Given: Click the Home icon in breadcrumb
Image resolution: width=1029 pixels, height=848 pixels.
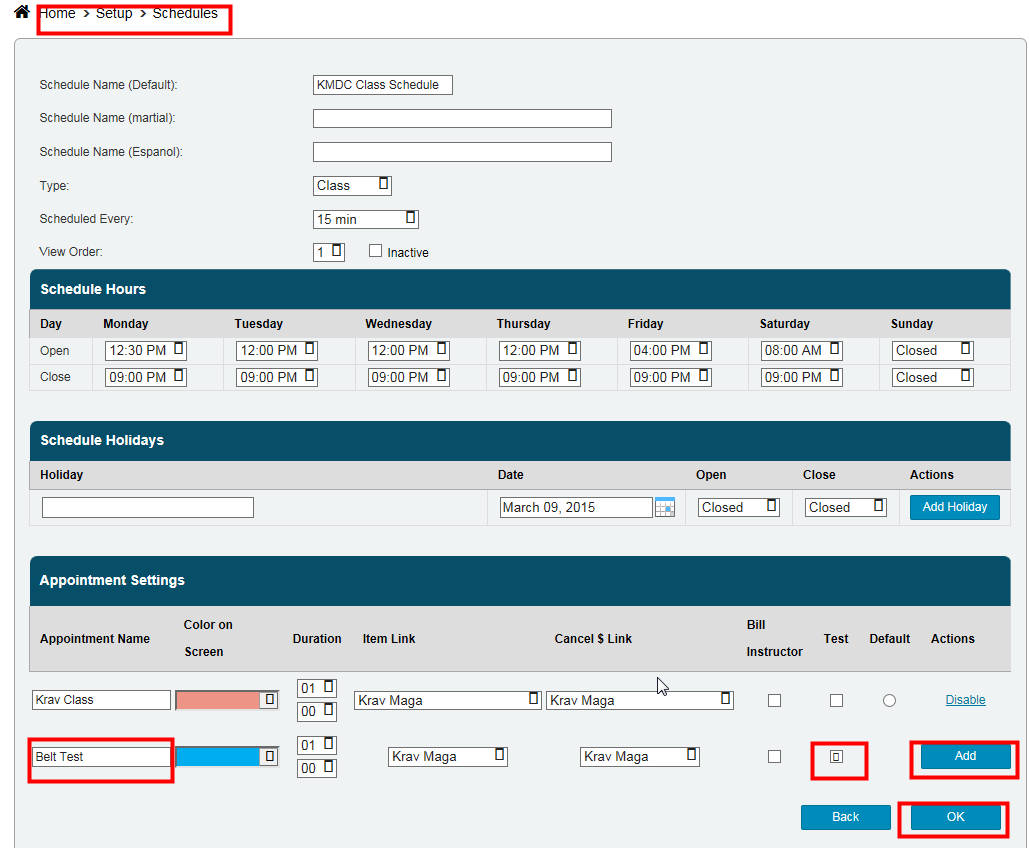Looking at the screenshot, I should coord(21,13).
